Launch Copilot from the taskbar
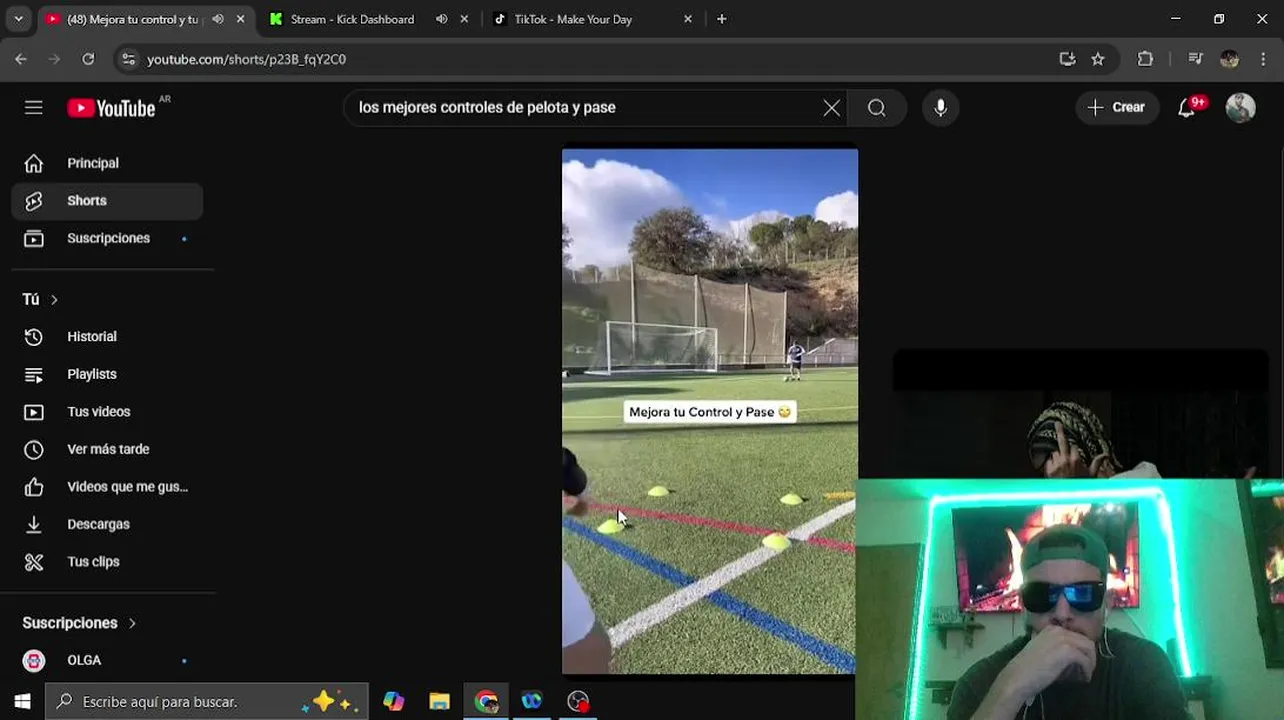 tap(393, 701)
